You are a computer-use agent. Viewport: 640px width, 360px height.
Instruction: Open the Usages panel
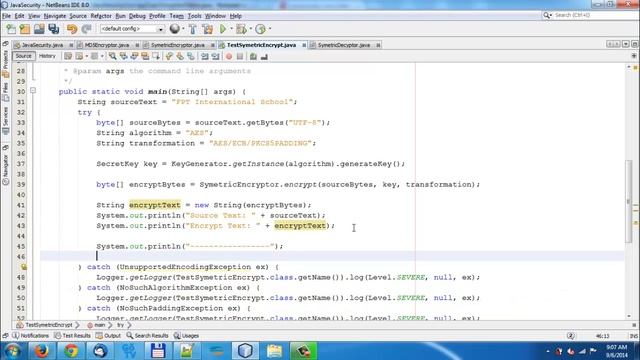coord(187,336)
